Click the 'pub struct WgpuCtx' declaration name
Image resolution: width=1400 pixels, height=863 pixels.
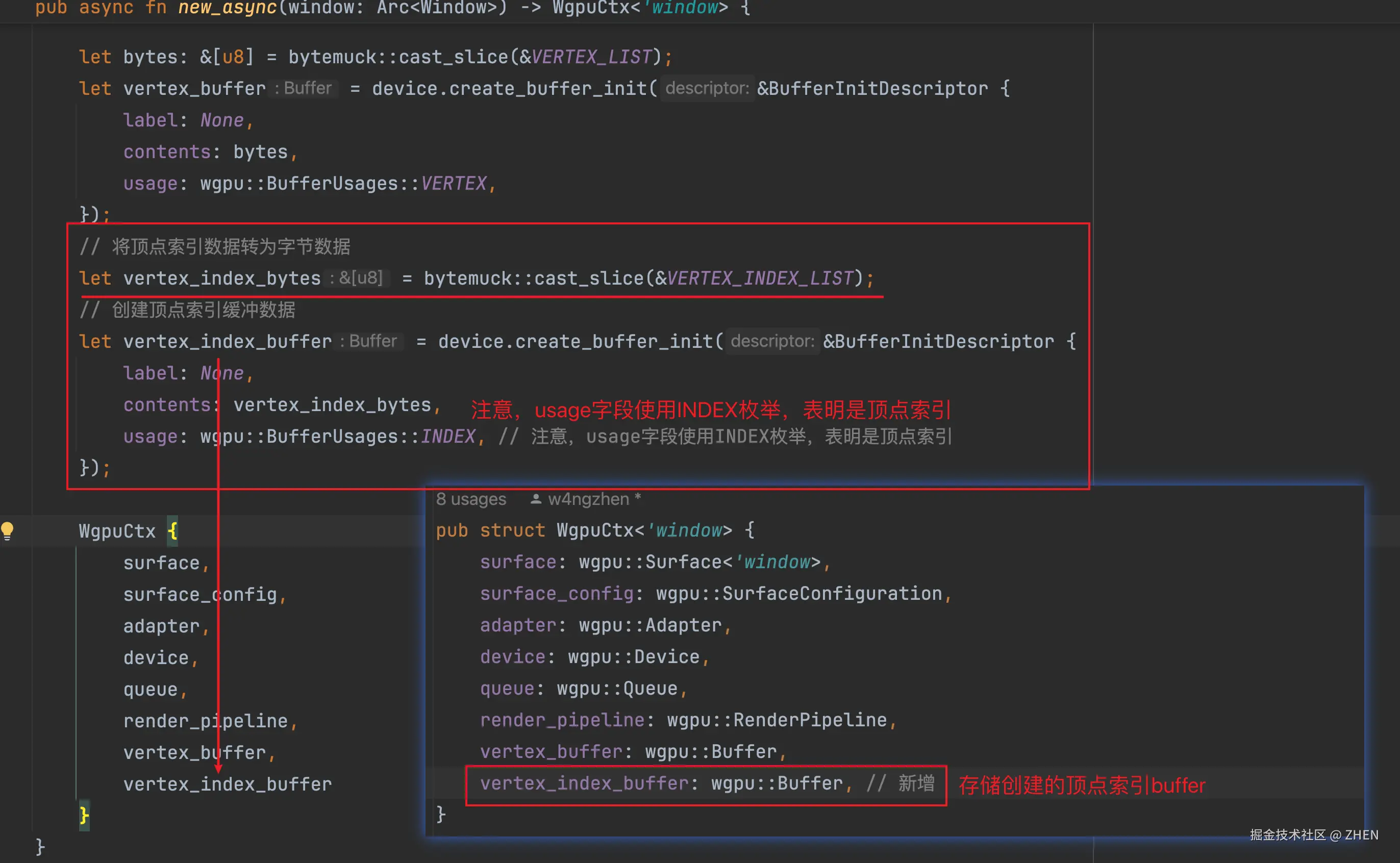click(595, 530)
